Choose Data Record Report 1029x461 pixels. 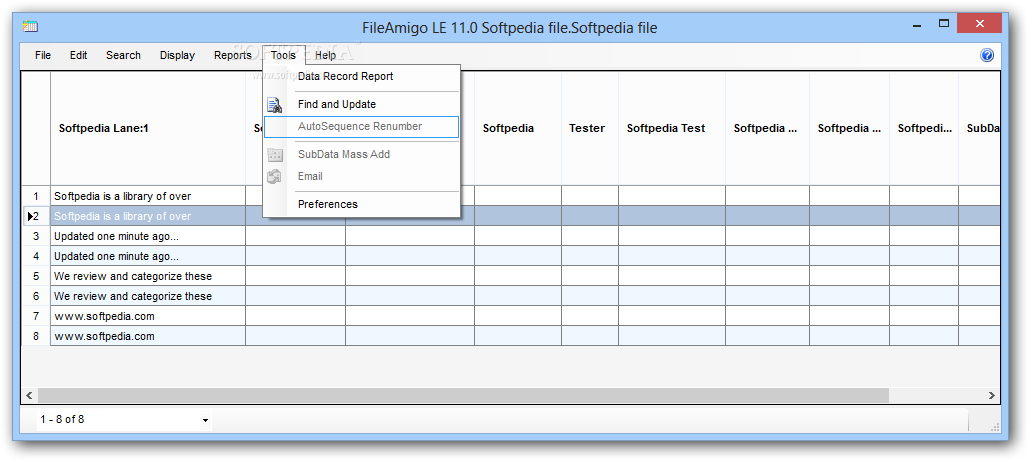click(x=362, y=76)
